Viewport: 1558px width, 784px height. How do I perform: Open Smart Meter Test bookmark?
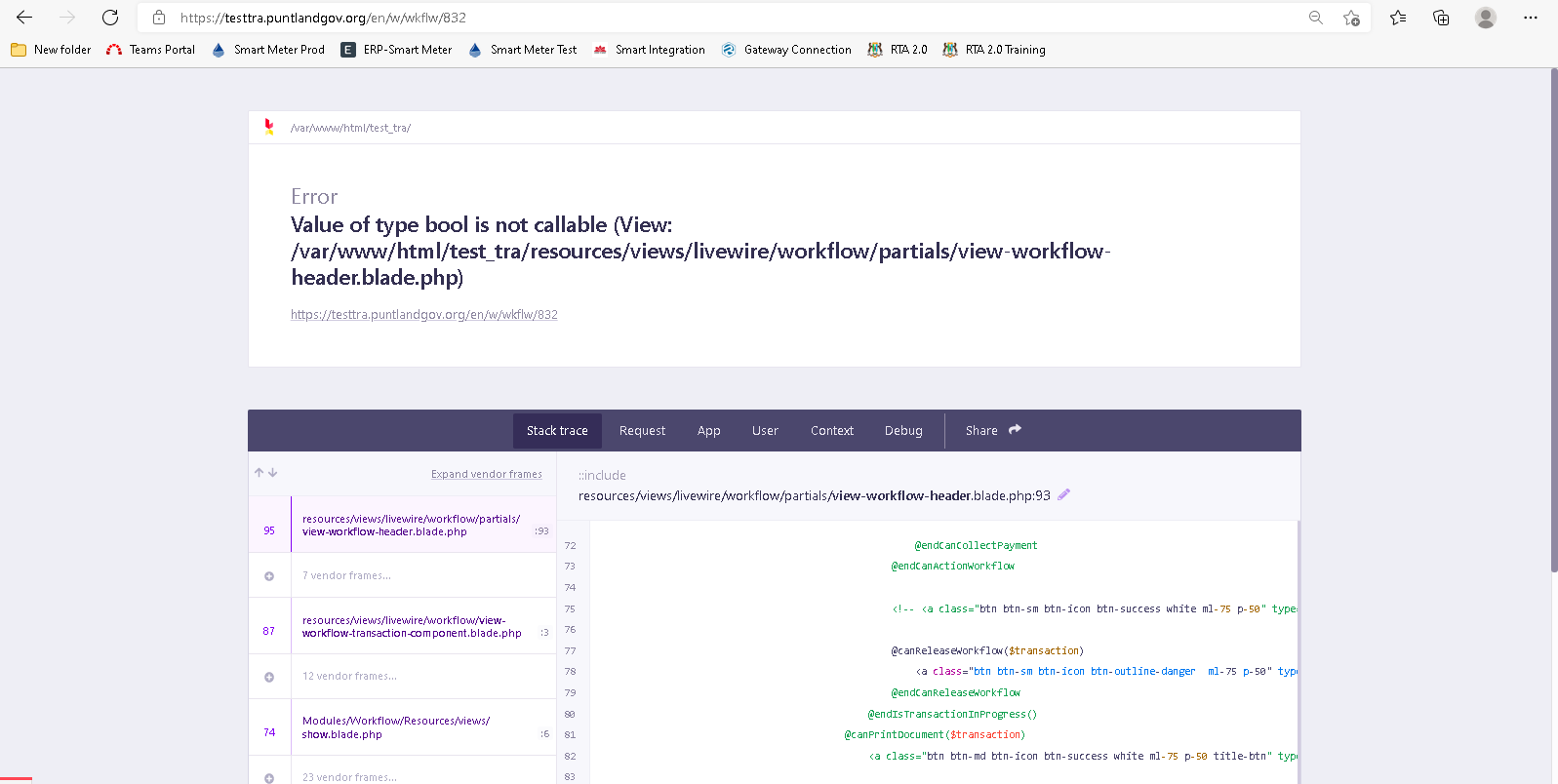522,50
